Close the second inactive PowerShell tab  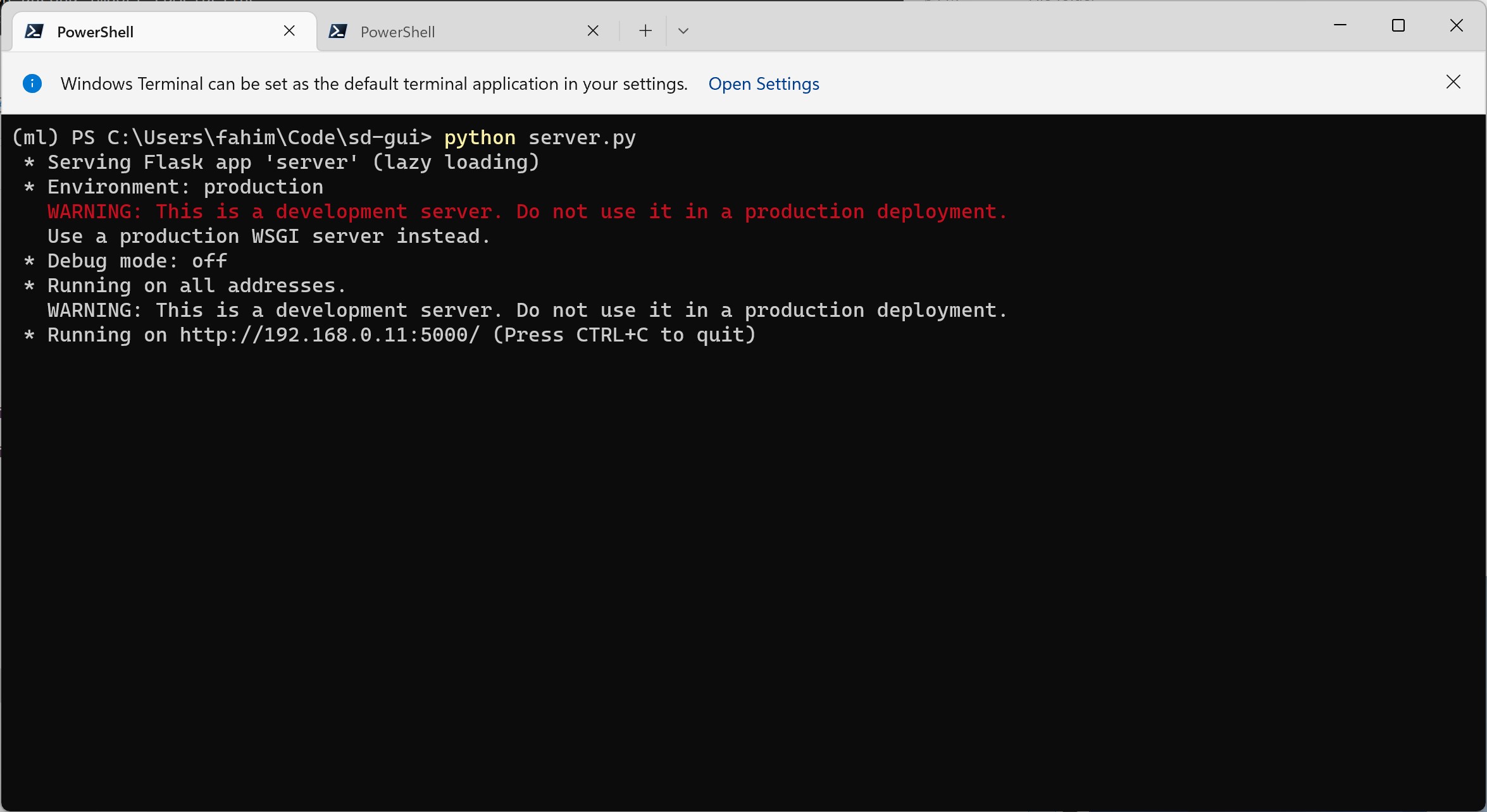point(593,31)
